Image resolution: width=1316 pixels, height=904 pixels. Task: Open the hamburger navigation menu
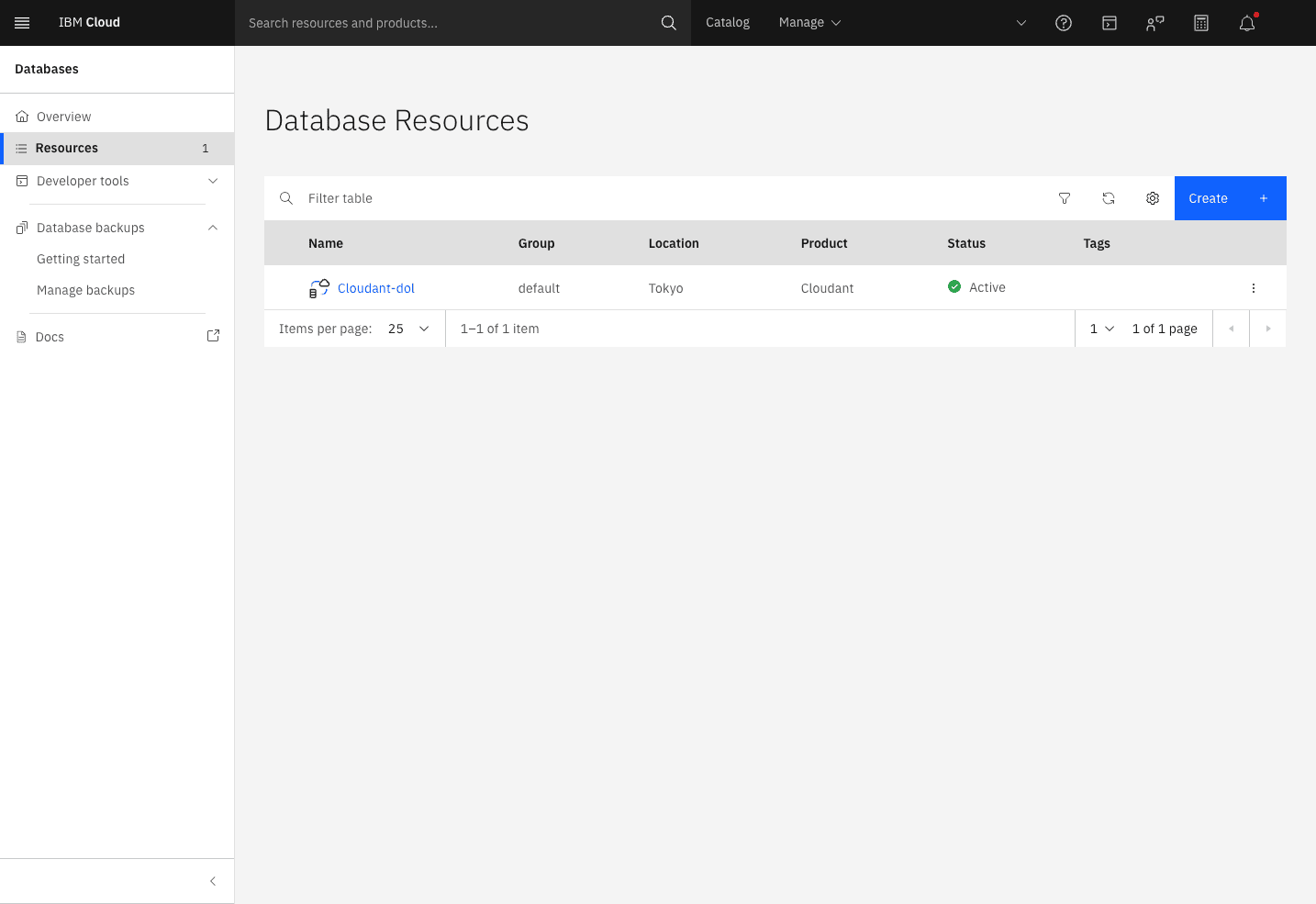point(22,23)
